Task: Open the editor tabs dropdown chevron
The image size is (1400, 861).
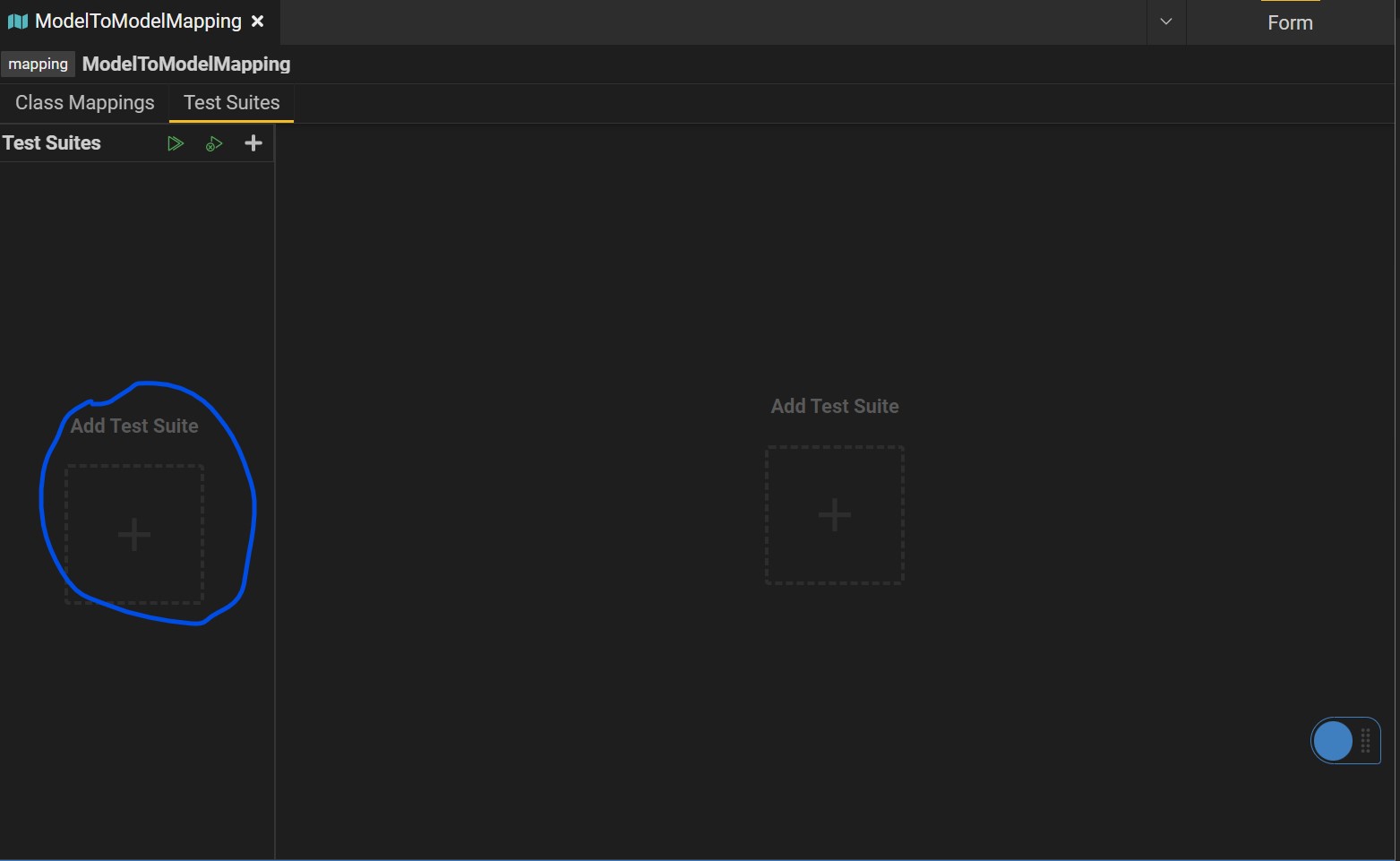Action: click(1166, 22)
